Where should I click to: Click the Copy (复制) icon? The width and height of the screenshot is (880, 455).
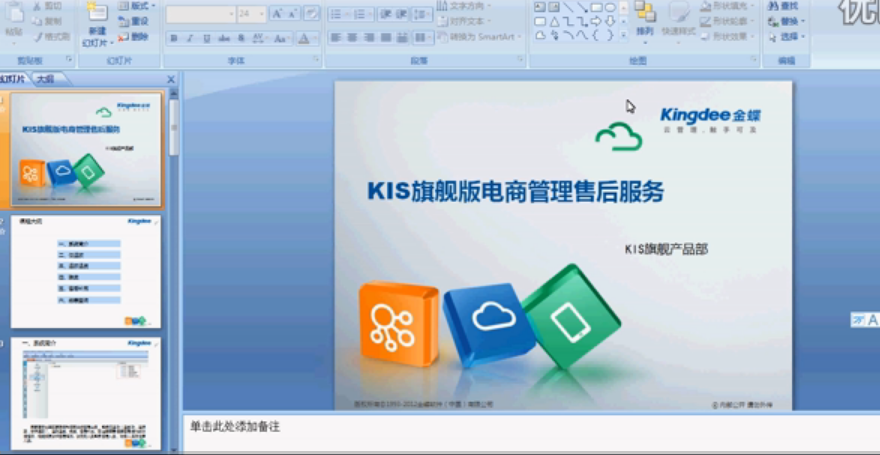click(x=38, y=21)
